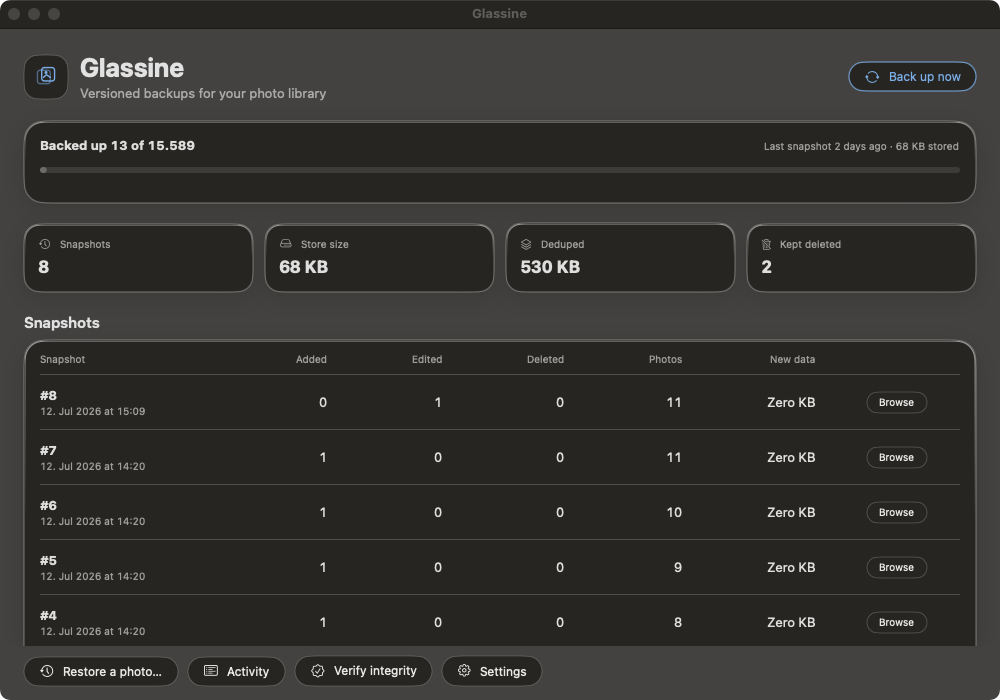Click the sync arrows icon in Back up now
The width and height of the screenshot is (1000, 700).
tap(872, 77)
